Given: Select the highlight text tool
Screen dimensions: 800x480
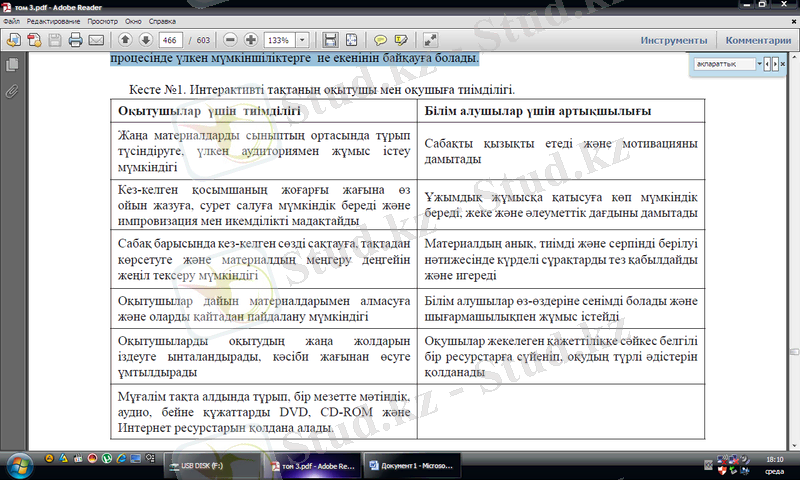Looking at the screenshot, I should pyautogui.click(x=402, y=40).
